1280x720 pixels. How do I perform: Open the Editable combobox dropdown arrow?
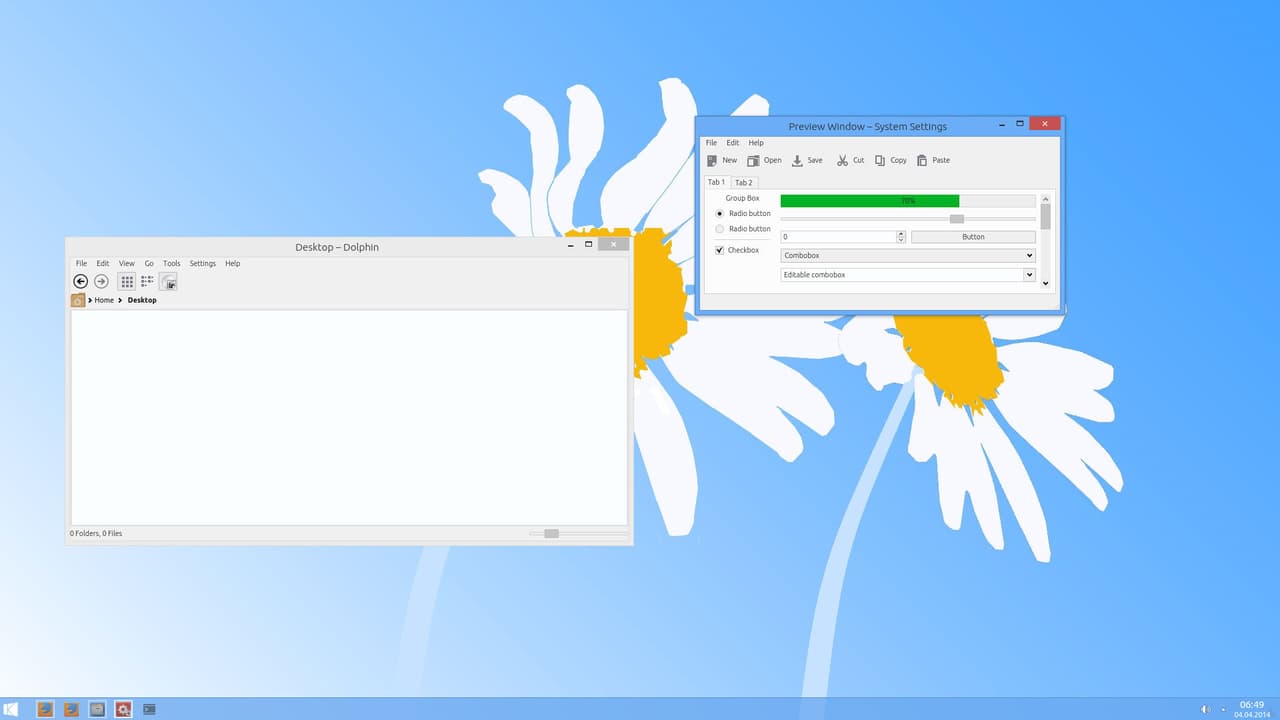click(x=1030, y=275)
